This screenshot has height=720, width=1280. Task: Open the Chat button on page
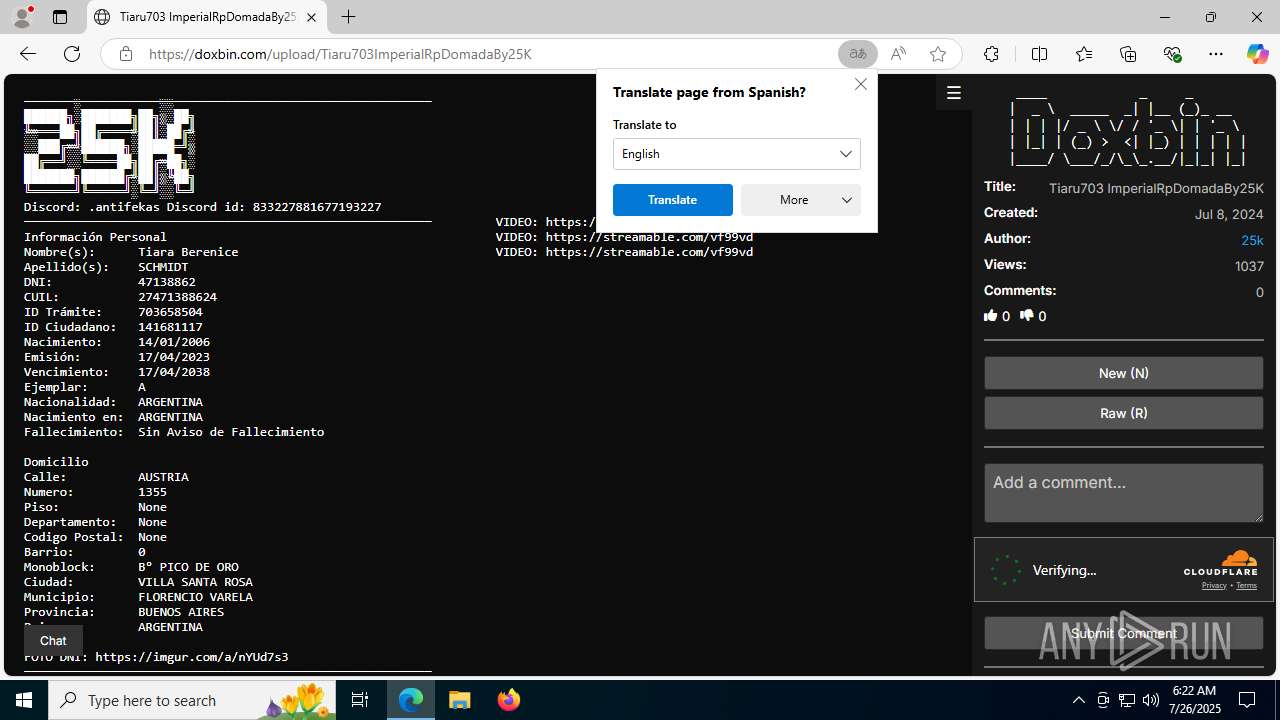coord(53,641)
